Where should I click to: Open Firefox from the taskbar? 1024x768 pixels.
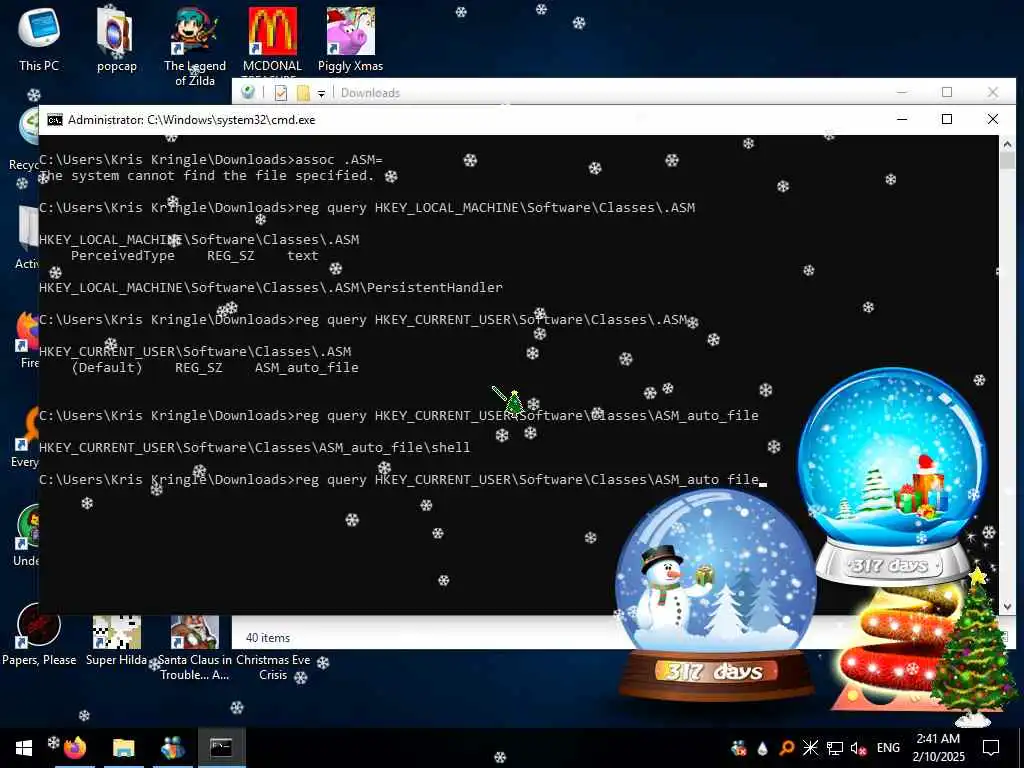click(x=75, y=748)
